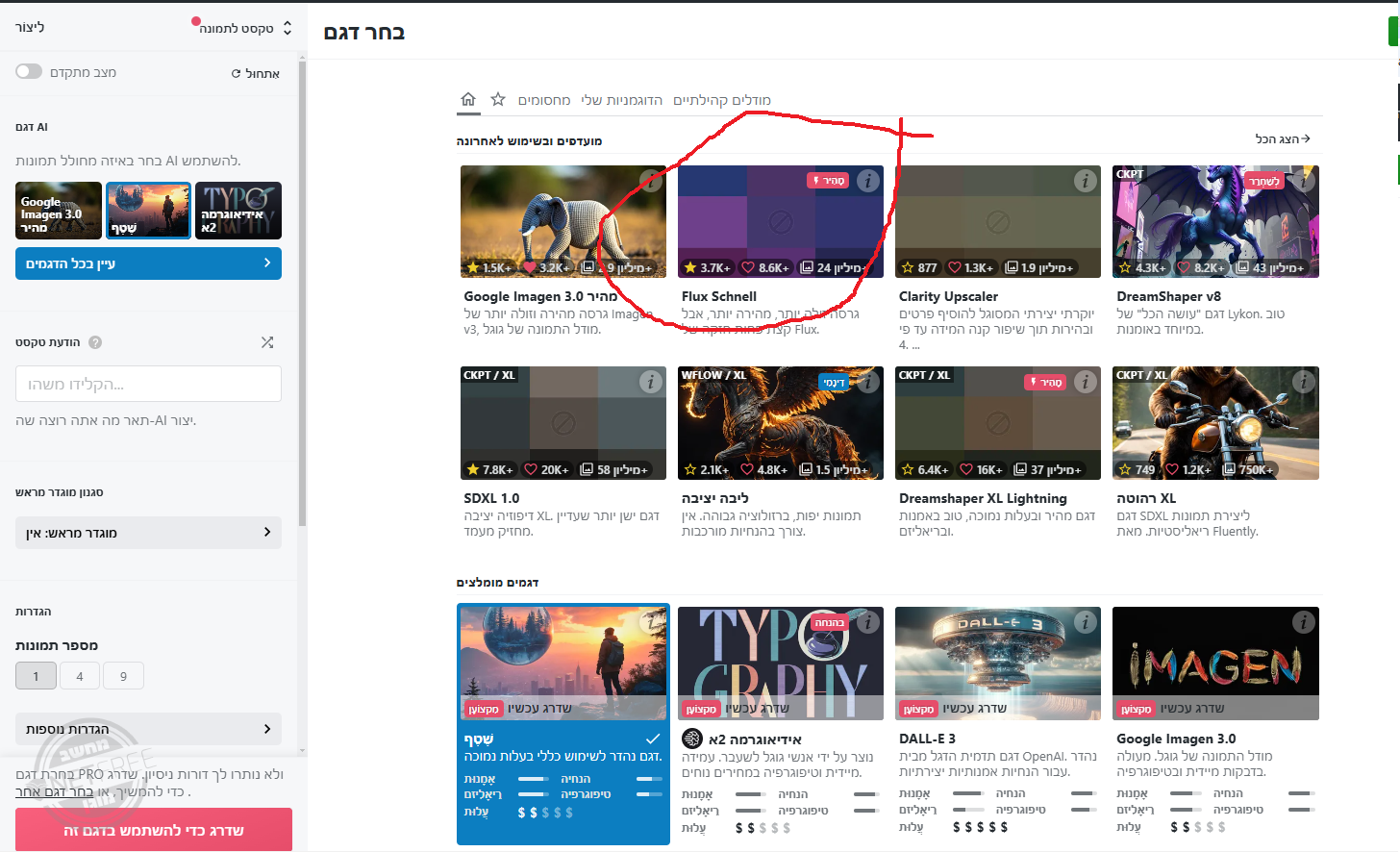The height and width of the screenshot is (852, 1400).
Task: Click the בחר דגם אחר link
Action: coord(55,791)
